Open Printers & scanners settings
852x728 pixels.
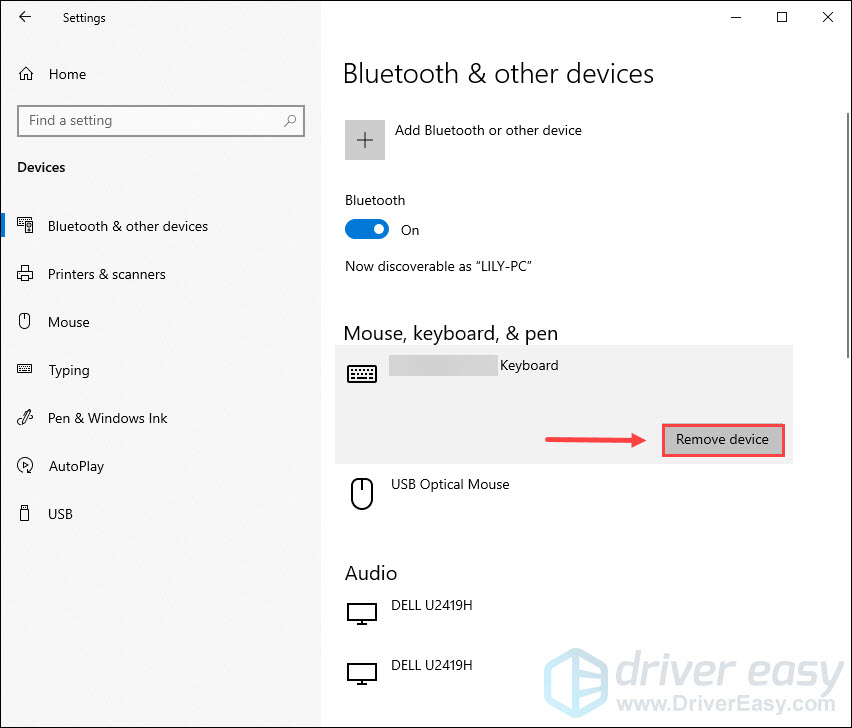[106, 274]
